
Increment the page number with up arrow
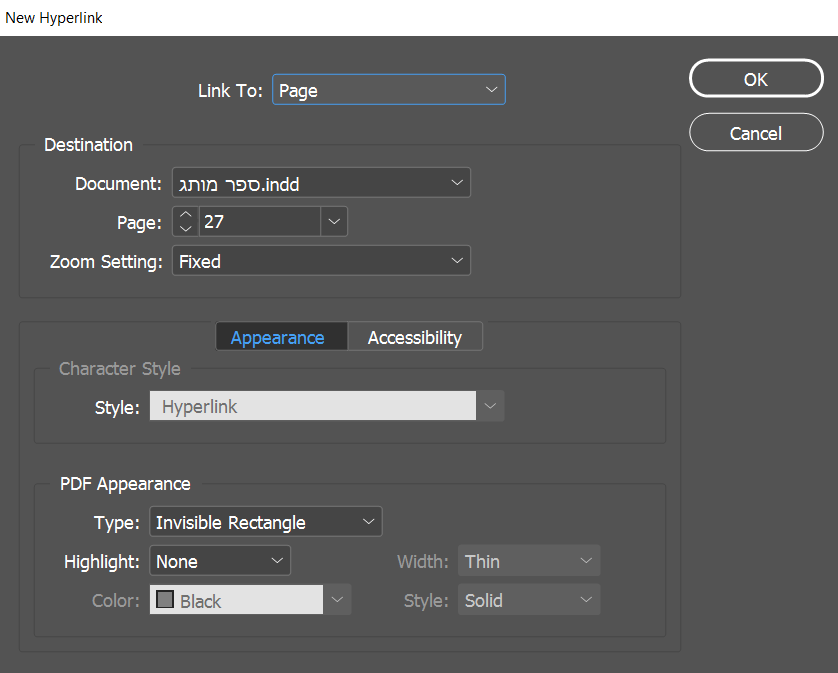pyautogui.click(x=185, y=215)
